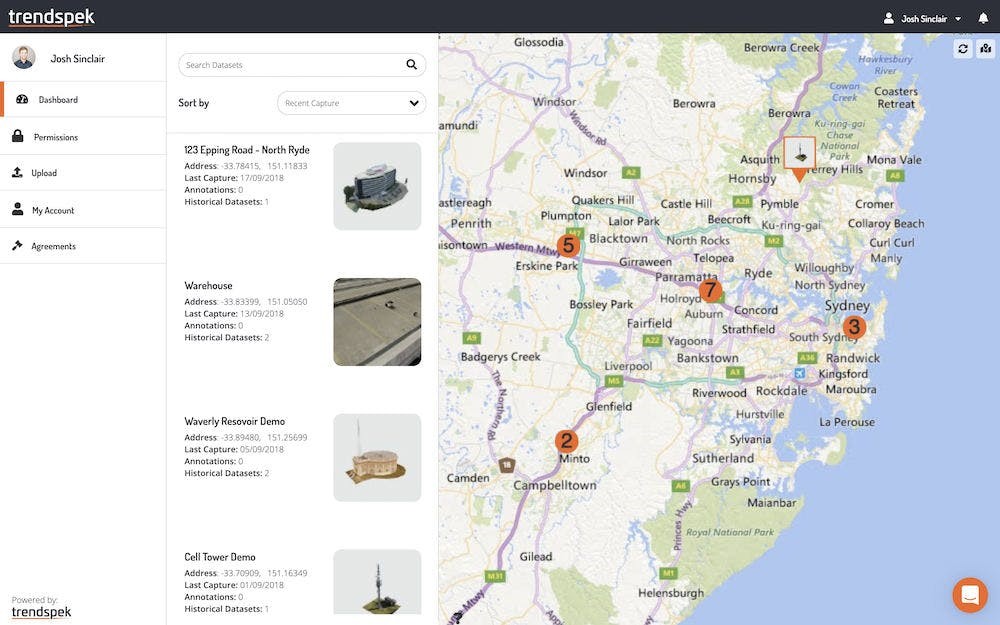Click the trendspek logo in the header
This screenshot has width=1000, height=625.
[52, 16]
